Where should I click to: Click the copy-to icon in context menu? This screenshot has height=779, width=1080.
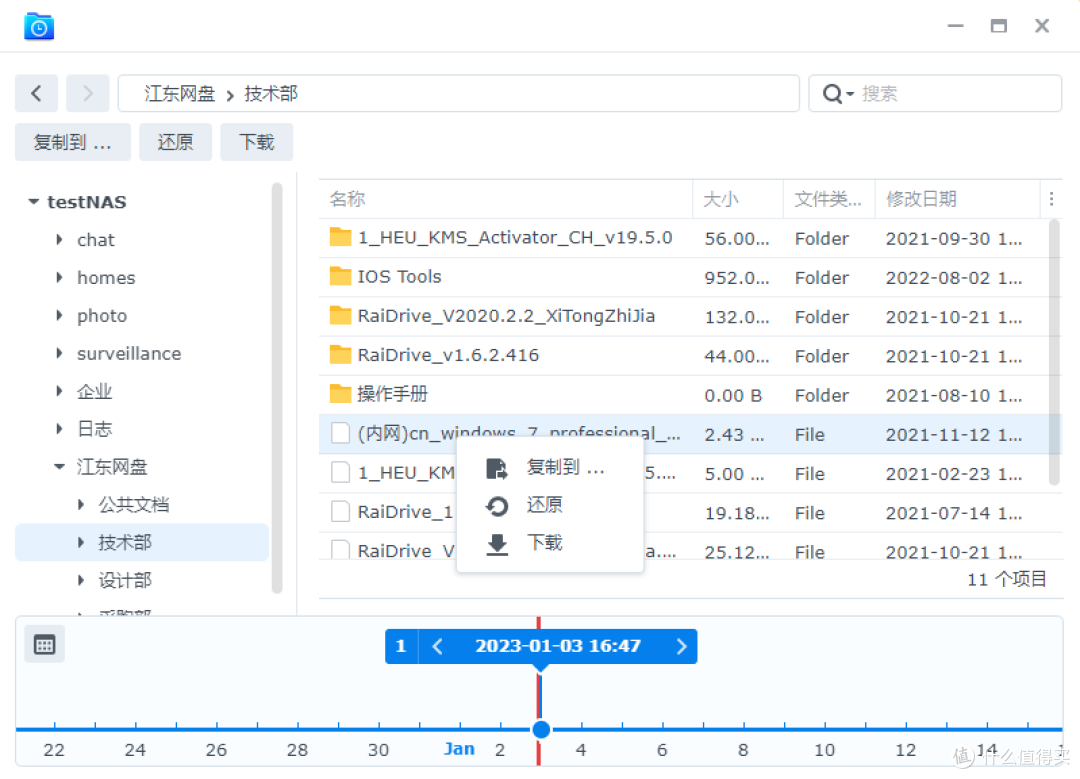tap(497, 468)
